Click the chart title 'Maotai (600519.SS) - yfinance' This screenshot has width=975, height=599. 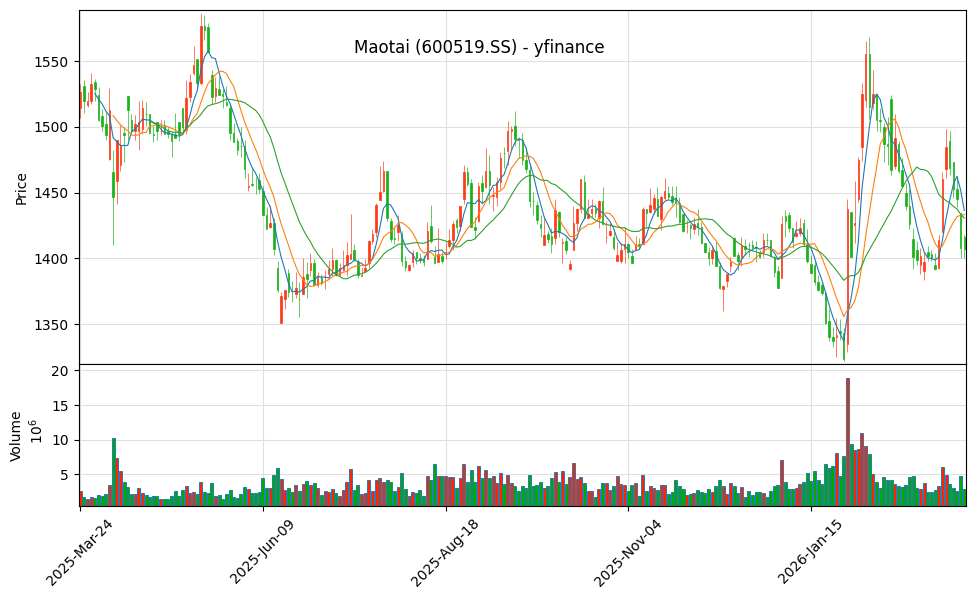[x=479, y=47]
